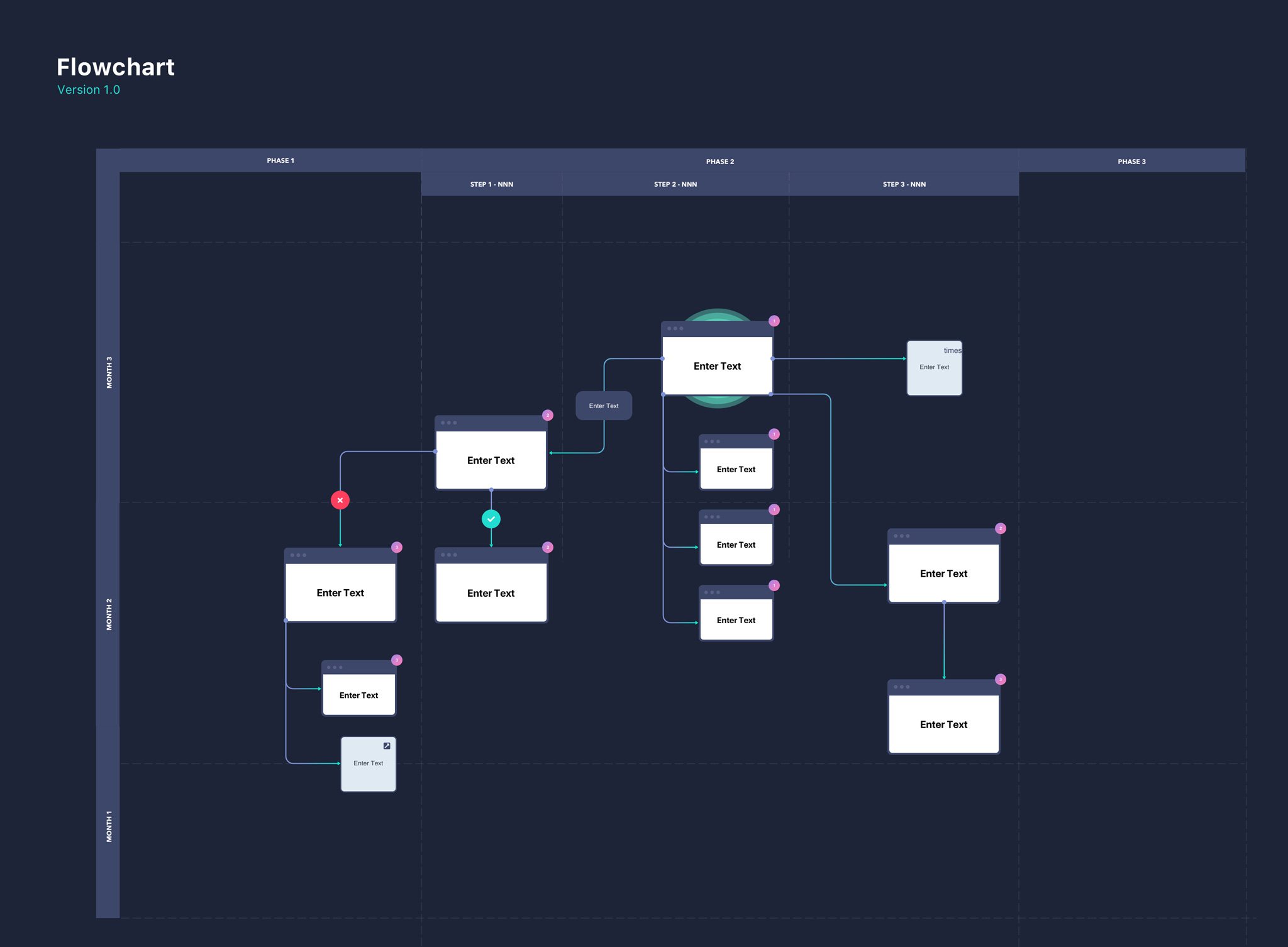Select the dark rounded 'Enter Text' connector label
Screen dimensions: 1288x947
coord(604,406)
